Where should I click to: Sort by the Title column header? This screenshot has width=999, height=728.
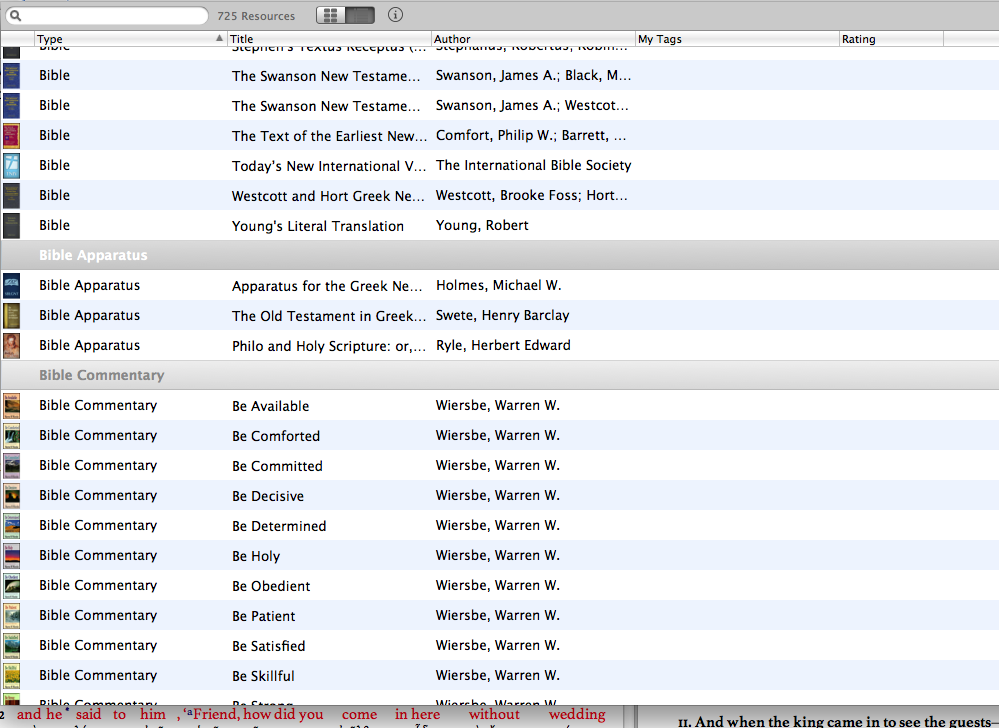pos(329,39)
